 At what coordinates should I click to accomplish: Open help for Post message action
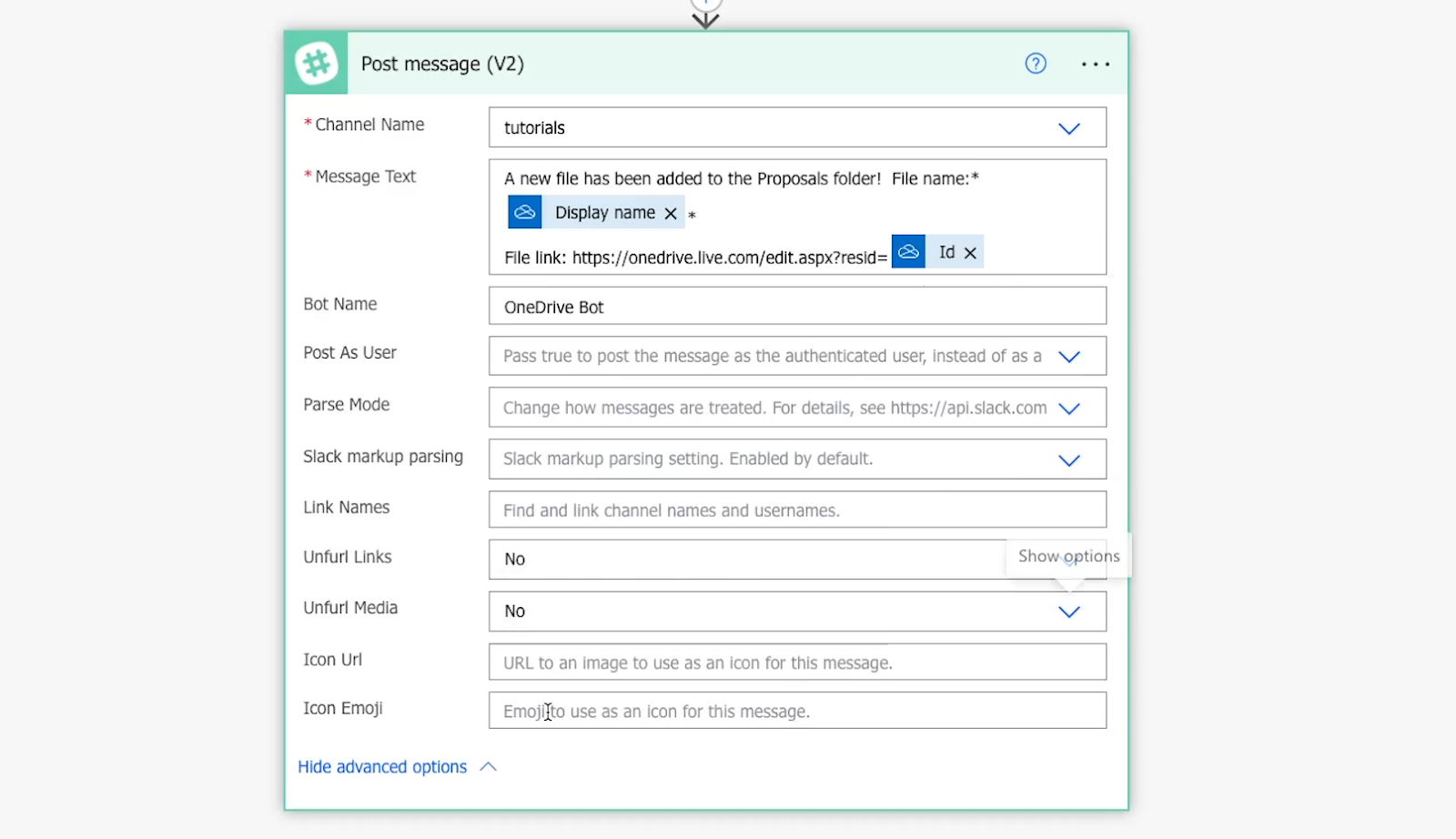pos(1036,64)
